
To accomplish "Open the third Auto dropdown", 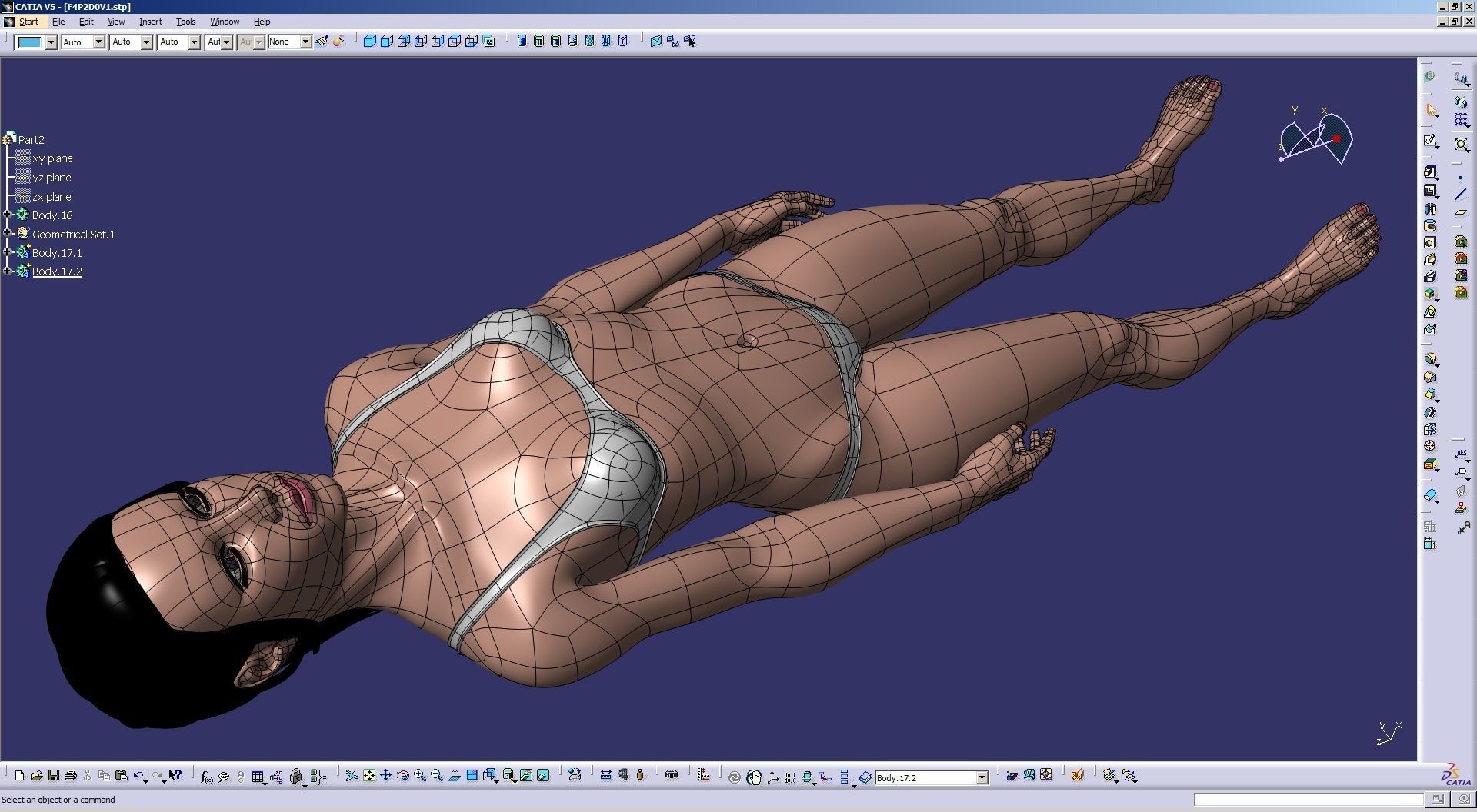I will [195, 42].
